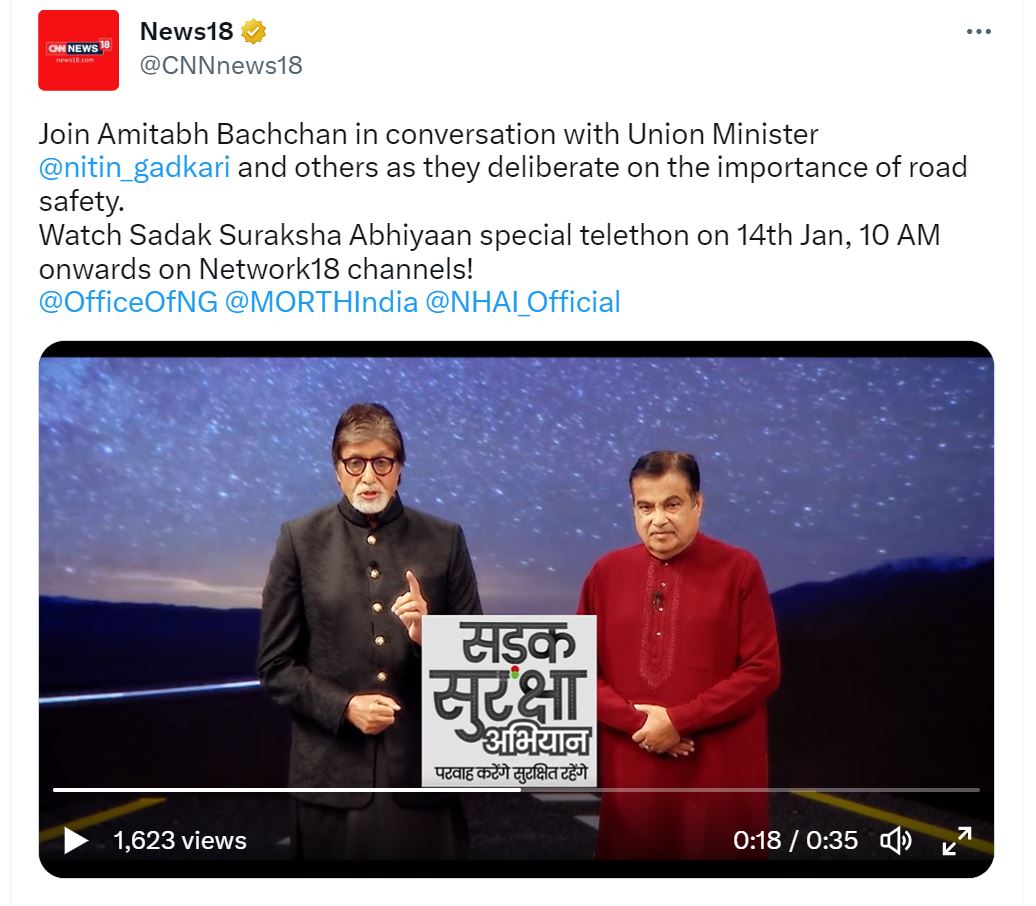The width and height of the screenshot is (1036, 906).
Task: Open the @MORTHIndia profile link
Action: coord(321,302)
